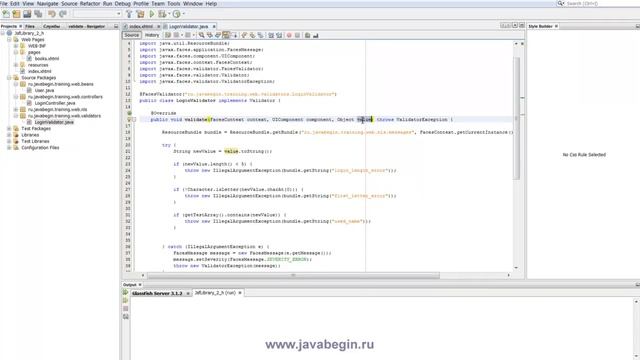Click the green rerun icon in Output panel
This screenshot has width=640, height=360.
coord(125,293)
